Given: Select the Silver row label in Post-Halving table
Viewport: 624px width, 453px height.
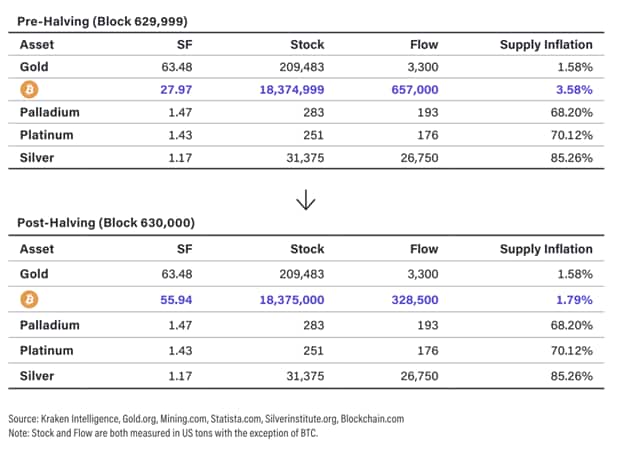Looking at the screenshot, I should pyautogui.click(x=35, y=376).
